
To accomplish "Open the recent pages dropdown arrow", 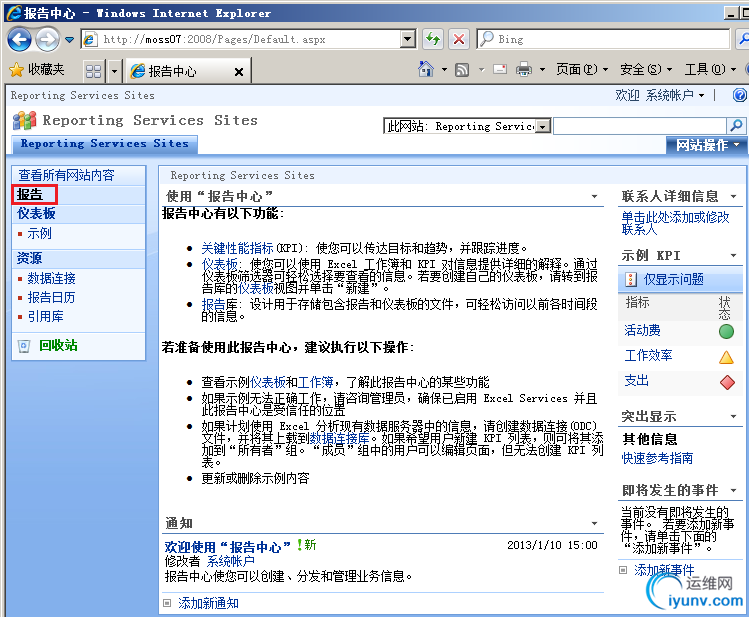I will (x=70, y=40).
